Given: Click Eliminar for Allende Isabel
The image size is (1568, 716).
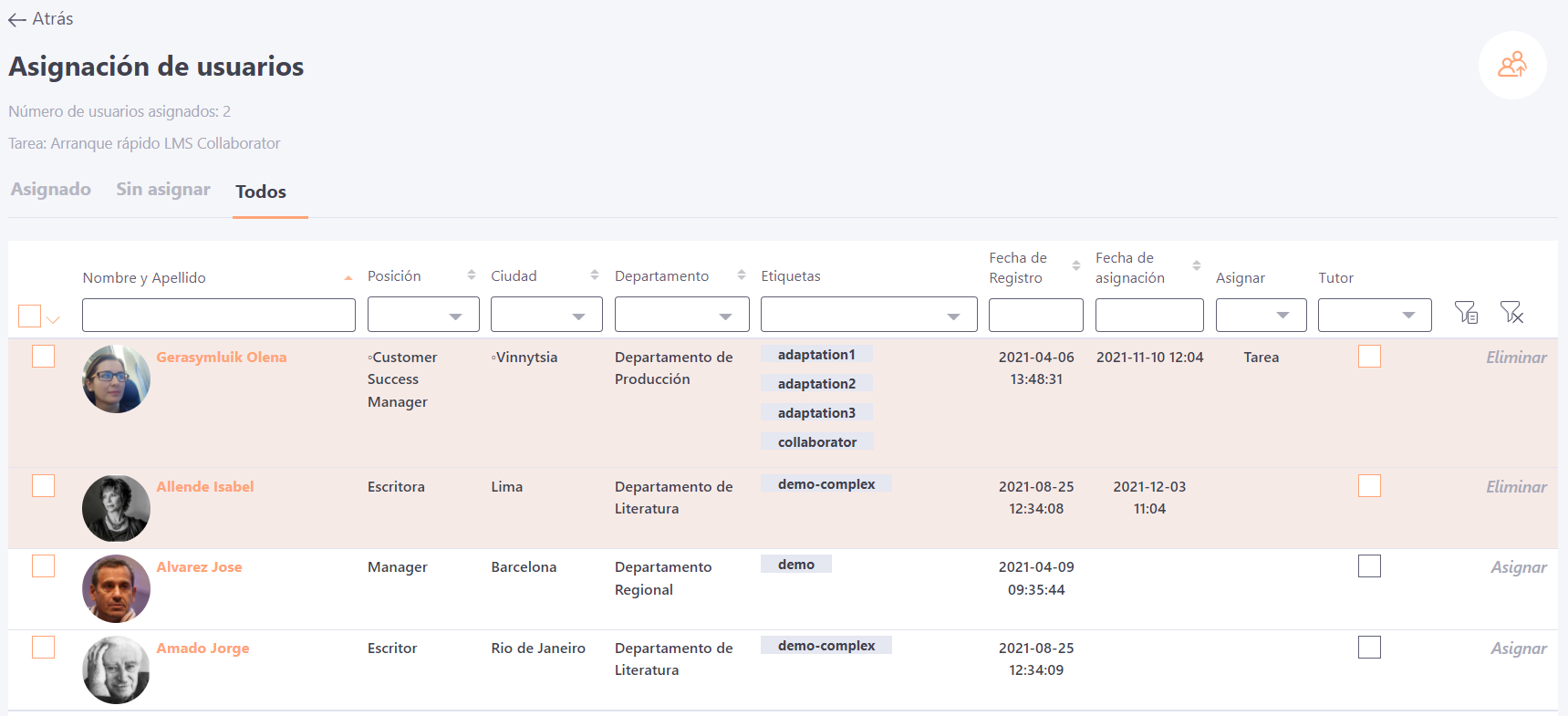Looking at the screenshot, I should 1516,487.
